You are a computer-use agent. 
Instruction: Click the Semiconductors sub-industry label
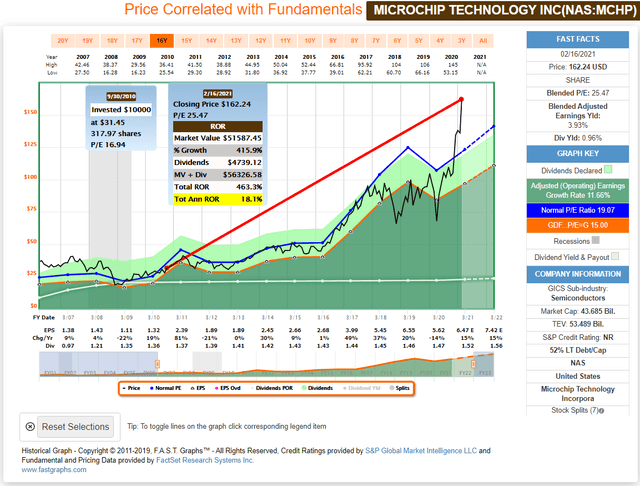click(x=578, y=298)
